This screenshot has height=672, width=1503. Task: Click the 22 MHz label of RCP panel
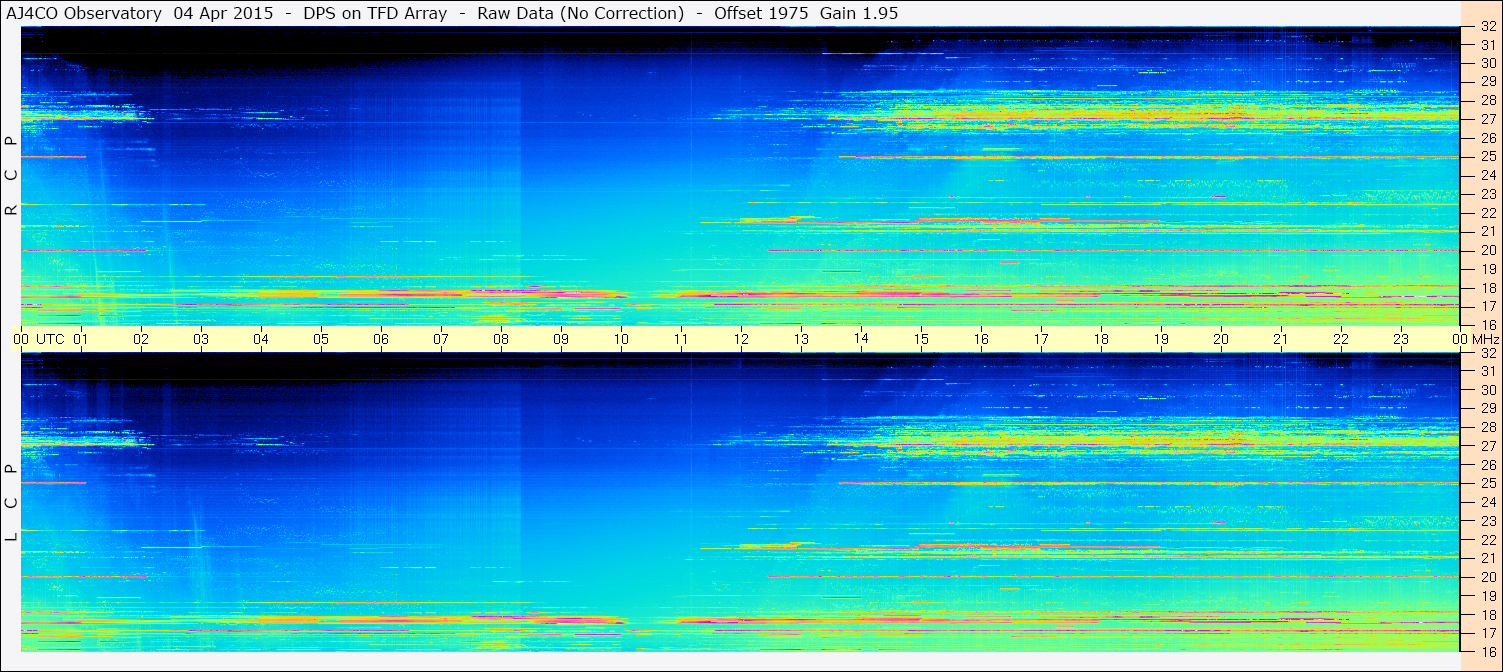coord(1487,213)
